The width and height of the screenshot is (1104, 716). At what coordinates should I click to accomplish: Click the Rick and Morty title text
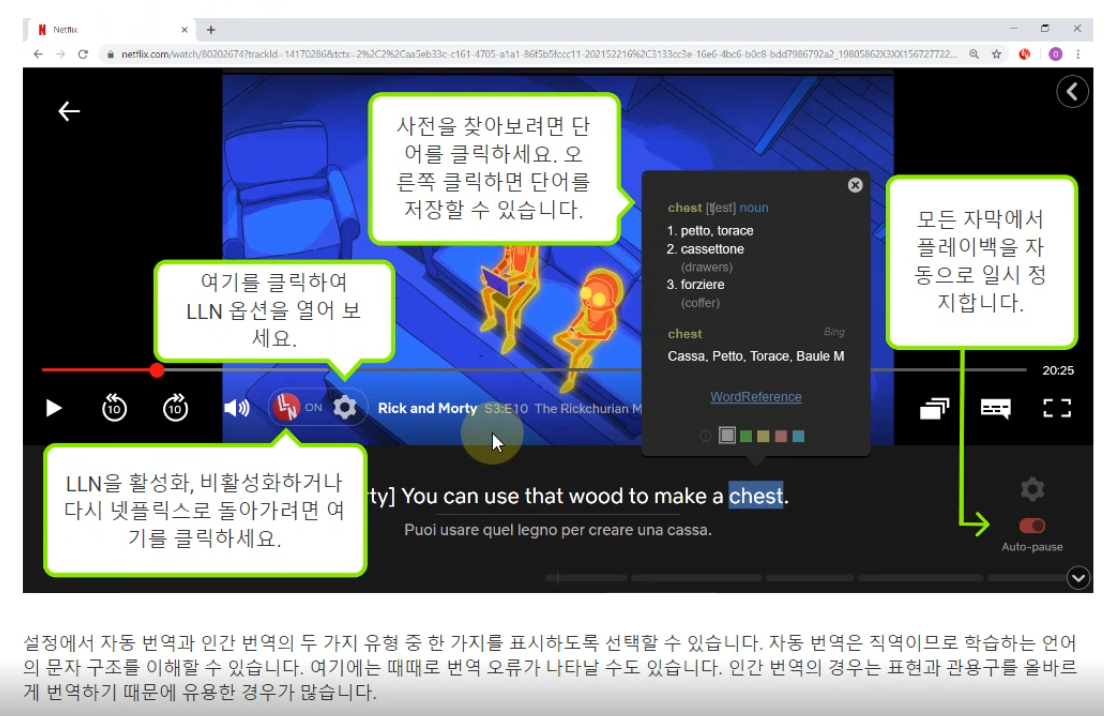click(427, 408)
